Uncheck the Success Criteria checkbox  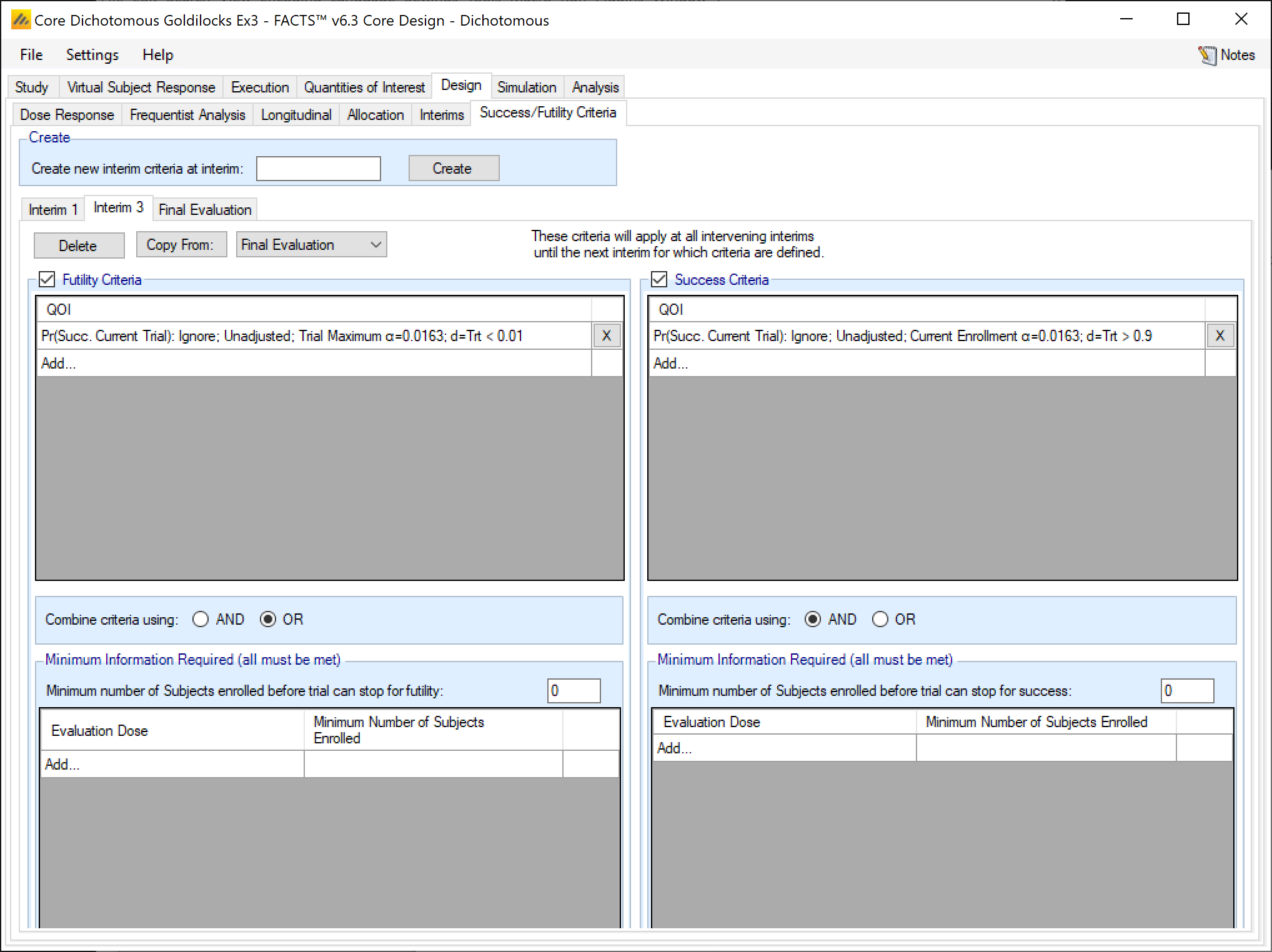659,279
